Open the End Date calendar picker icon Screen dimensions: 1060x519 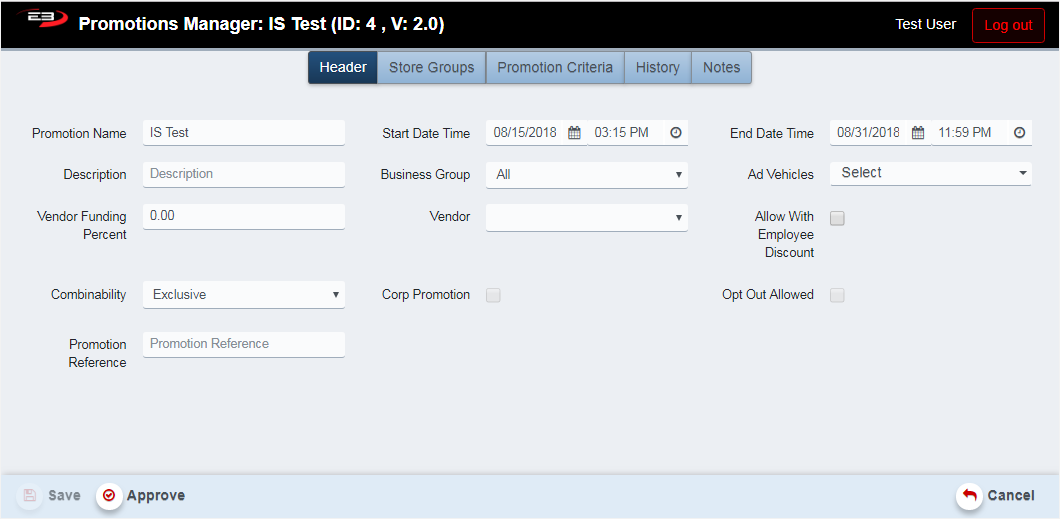tap(917, 133)
